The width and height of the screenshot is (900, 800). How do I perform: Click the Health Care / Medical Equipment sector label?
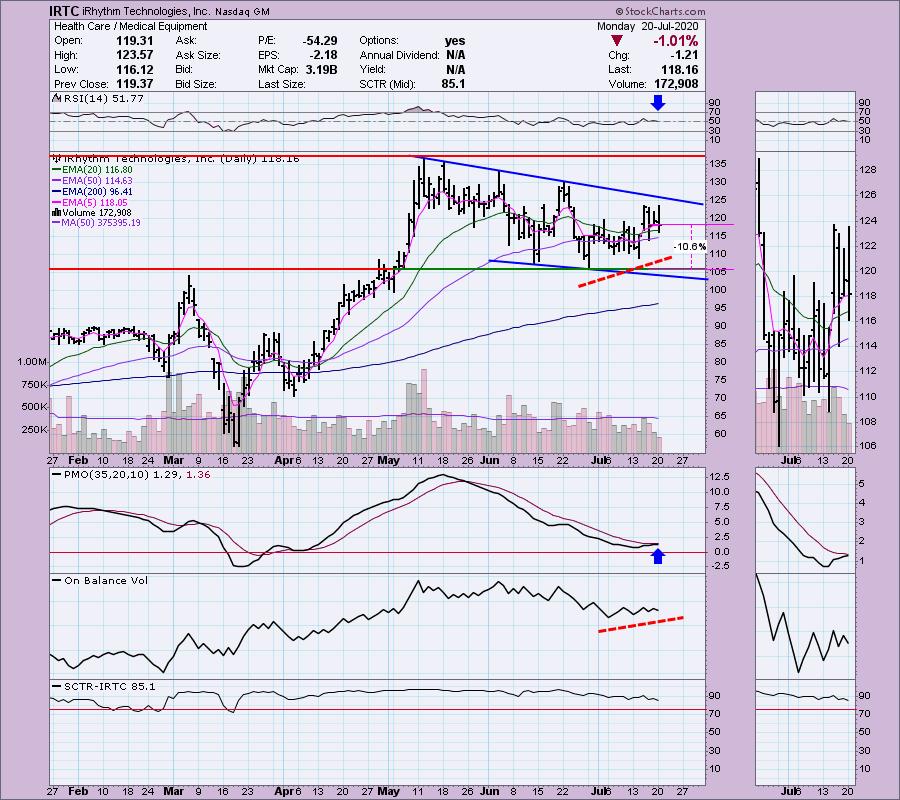(x=130, y=26)
